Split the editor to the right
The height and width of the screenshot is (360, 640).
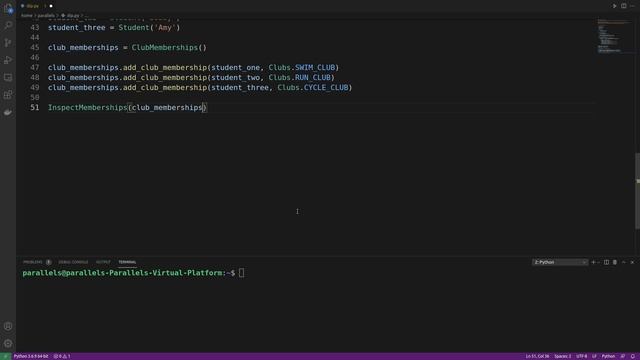click(624, 6)
